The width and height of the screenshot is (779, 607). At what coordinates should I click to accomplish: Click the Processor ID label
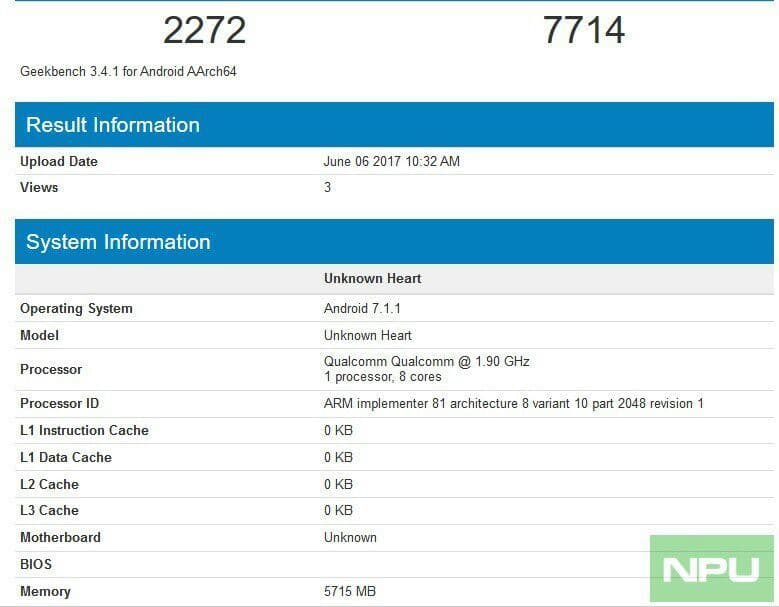[59, 403]
